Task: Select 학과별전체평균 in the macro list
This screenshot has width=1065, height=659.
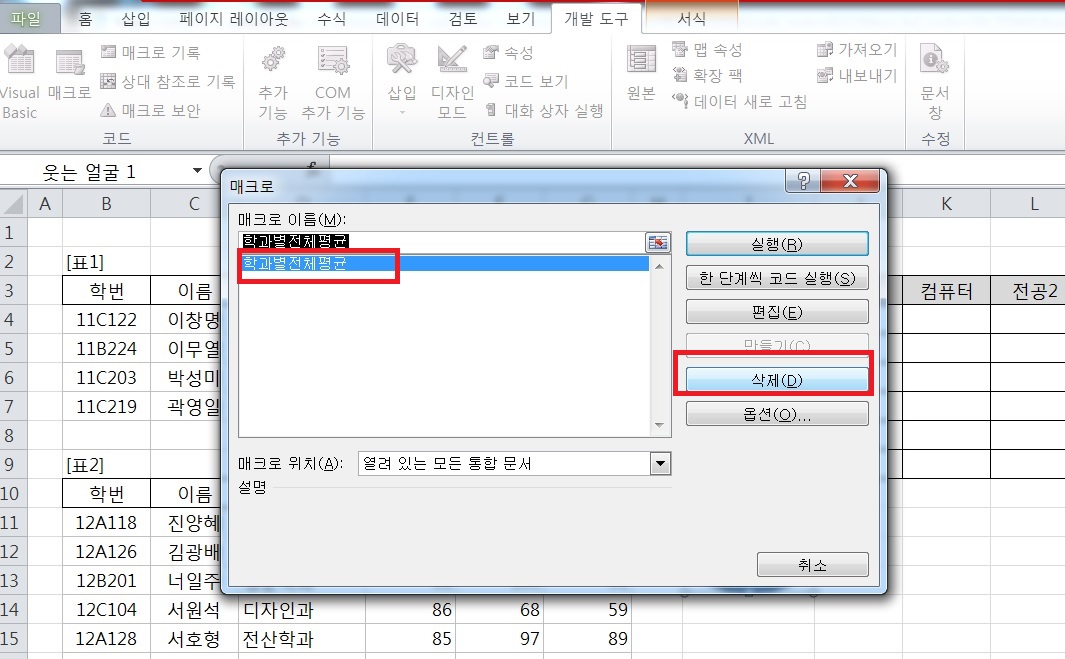Action: point(302,264)
